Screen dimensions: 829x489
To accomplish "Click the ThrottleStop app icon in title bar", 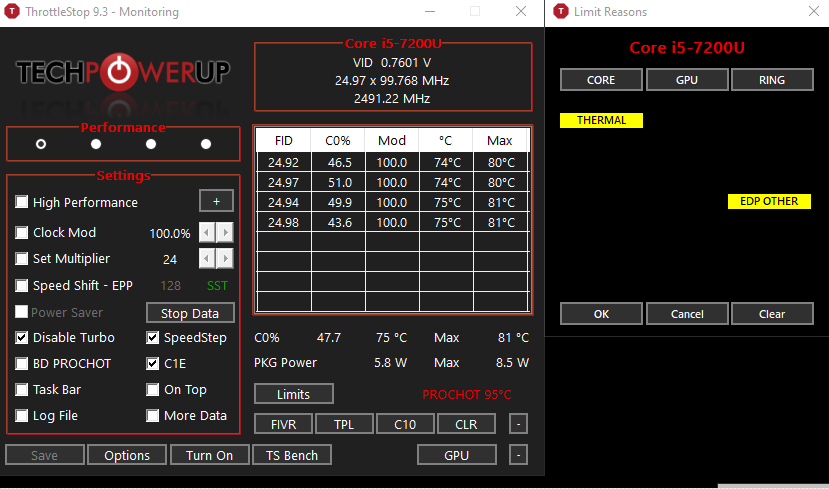I will [12, 12].
